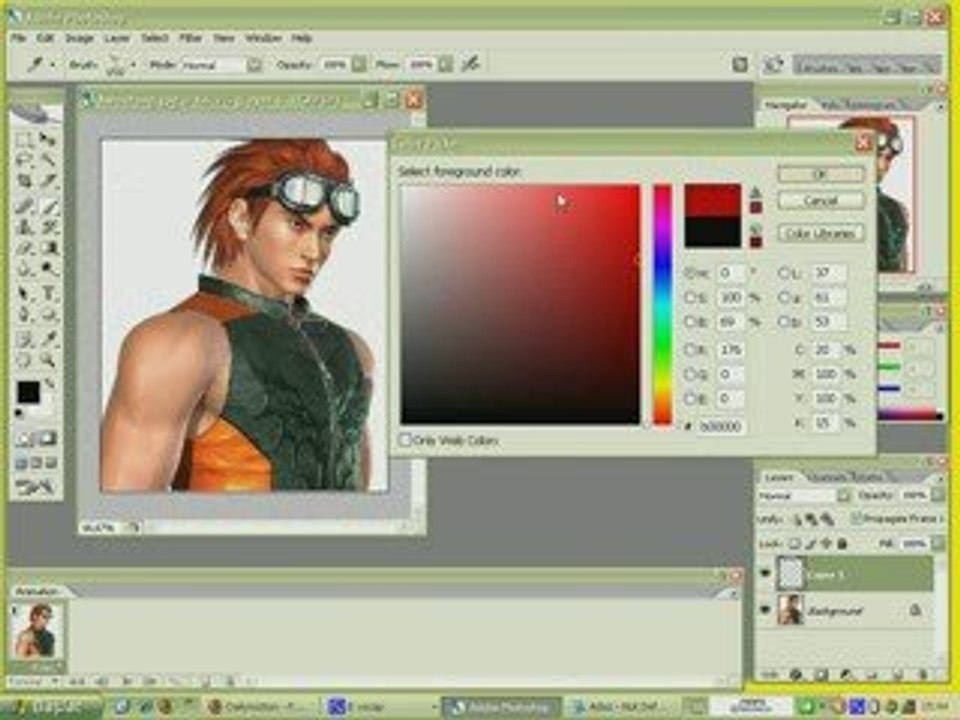This screenshot has width=960, height=720.
Task: Switch to the Navigator tab
Action: click(x=786, y=105)
